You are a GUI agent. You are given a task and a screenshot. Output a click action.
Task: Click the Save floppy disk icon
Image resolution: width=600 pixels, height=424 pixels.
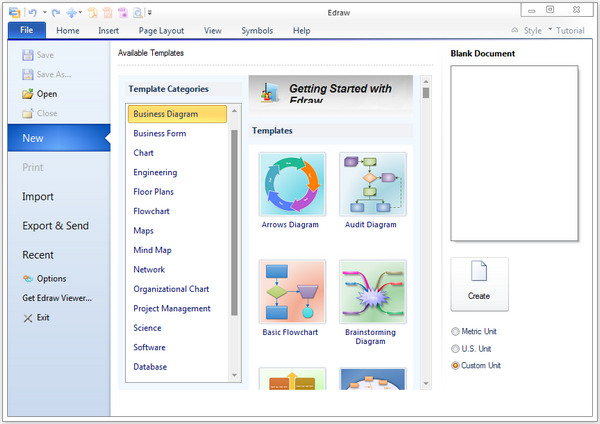tap(28, 55)
